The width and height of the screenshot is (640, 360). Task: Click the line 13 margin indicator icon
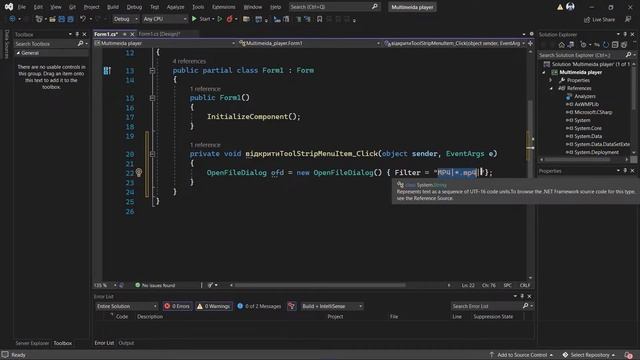[107, 71]
